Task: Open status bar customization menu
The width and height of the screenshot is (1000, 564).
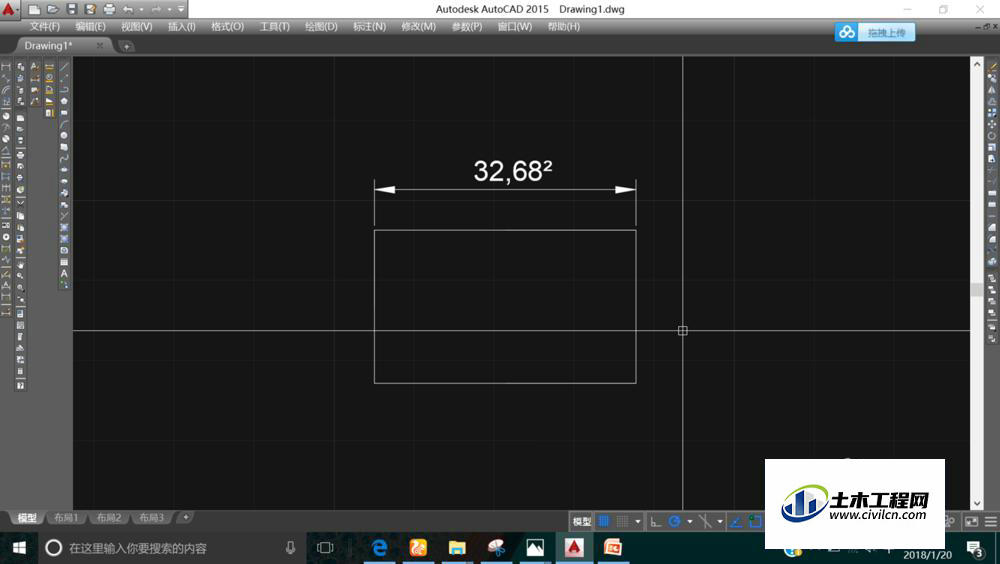Action: [x=991, y=521]
